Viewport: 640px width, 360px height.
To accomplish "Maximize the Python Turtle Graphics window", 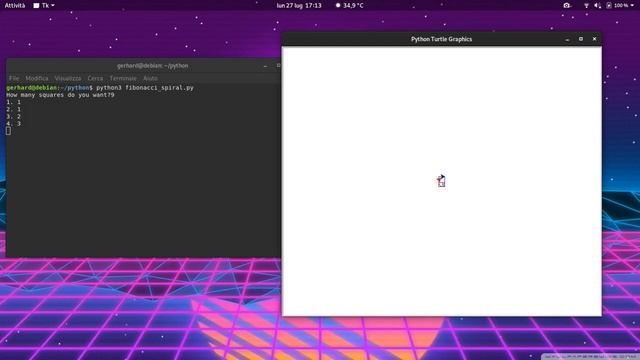I will point(581,39).
